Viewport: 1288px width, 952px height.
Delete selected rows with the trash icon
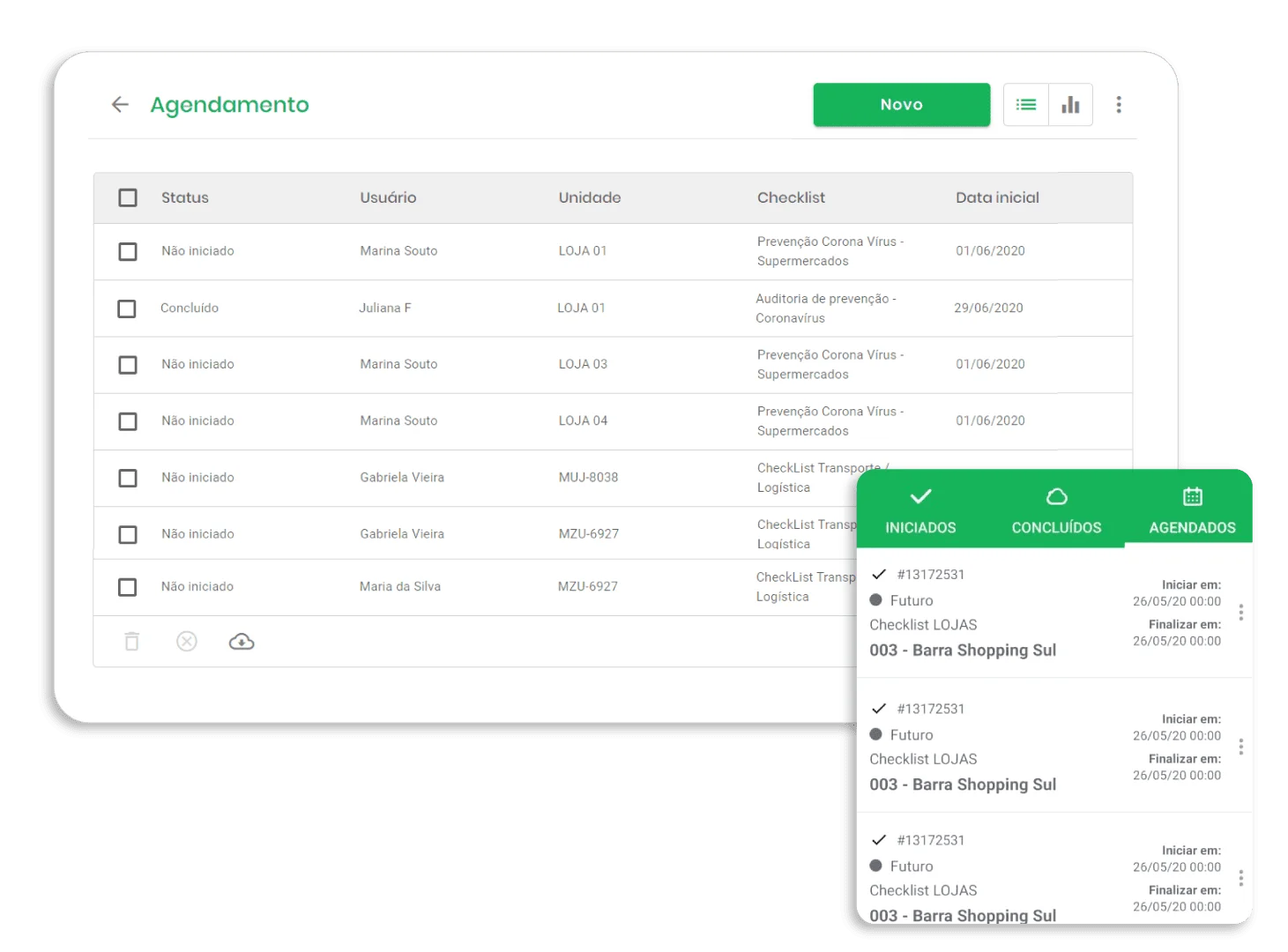[x=132, y=641]
